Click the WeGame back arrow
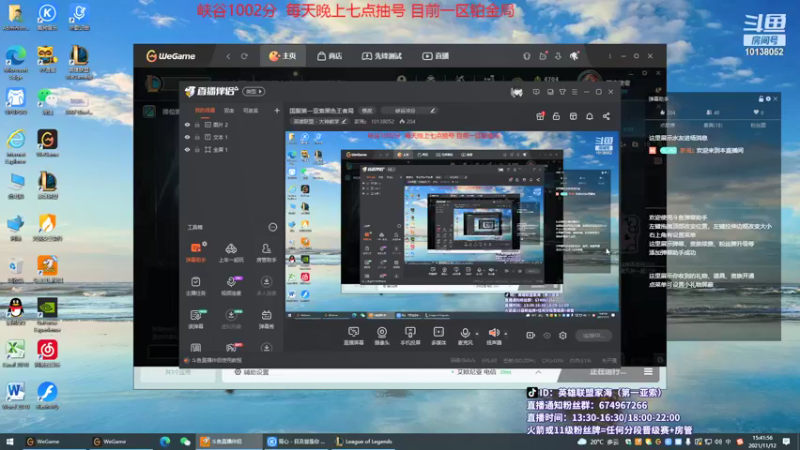The width and height of the screenshot is (800, 450). point(228,56)
